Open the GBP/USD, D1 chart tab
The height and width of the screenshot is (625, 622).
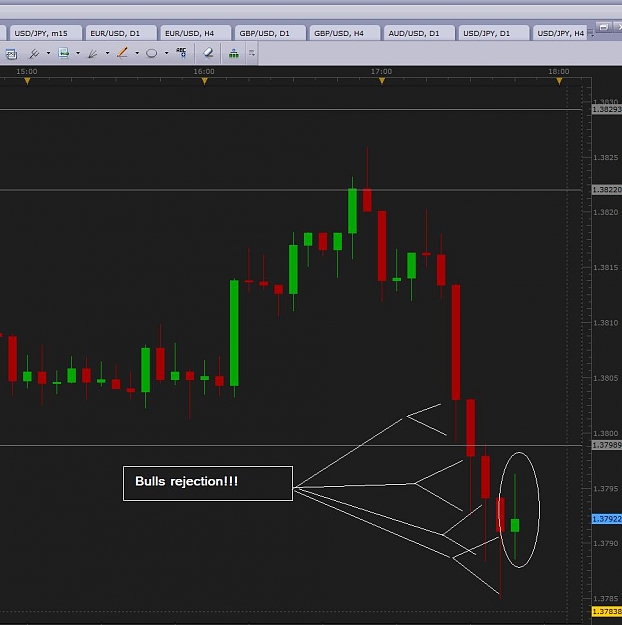270,33
